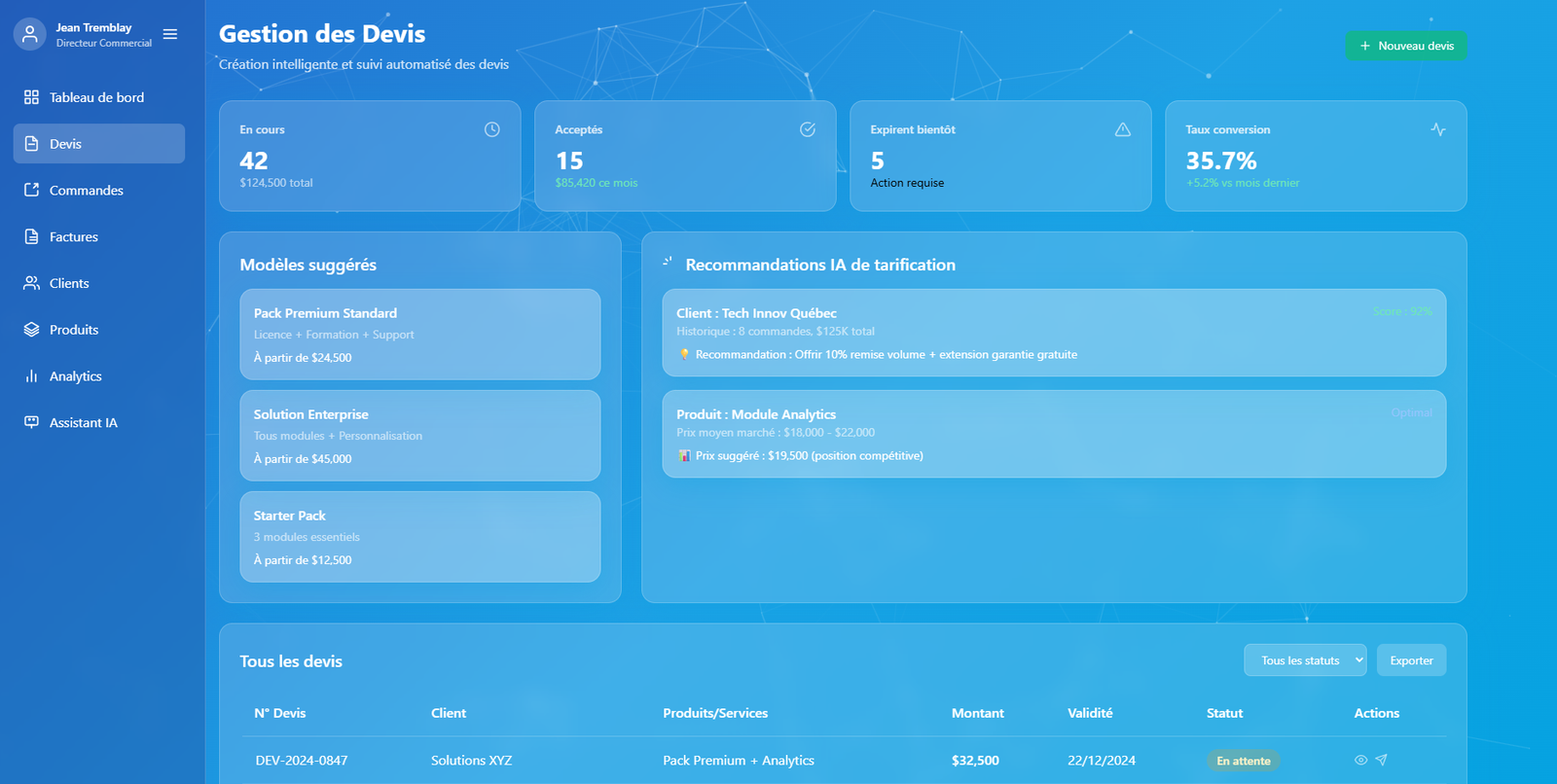
Task: Click the eye icon to view DEV-2024-0847
Action: (1360, 760)
